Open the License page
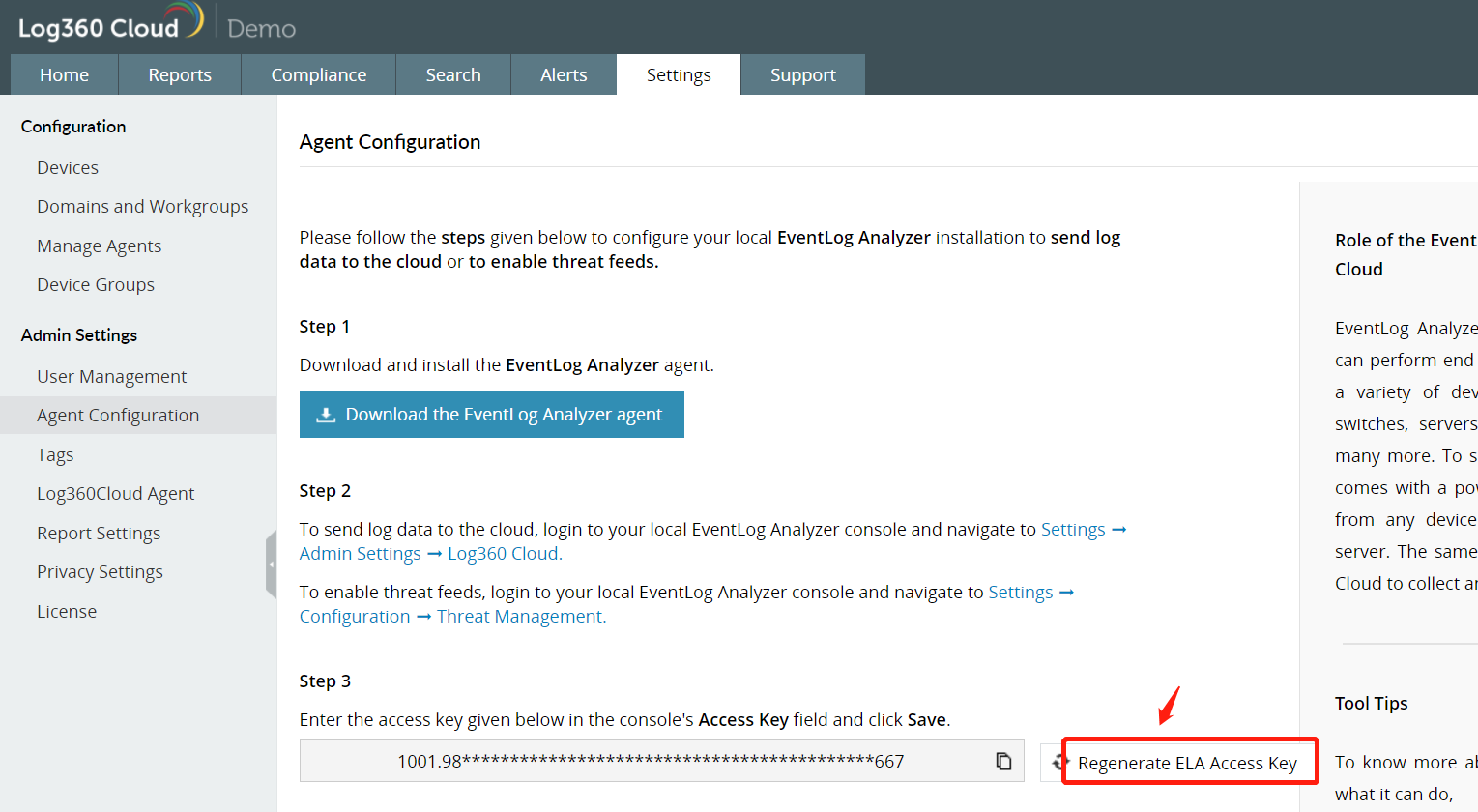This screenshot has height=812, width=1478. pyautogui.click(x=67, y=611)
